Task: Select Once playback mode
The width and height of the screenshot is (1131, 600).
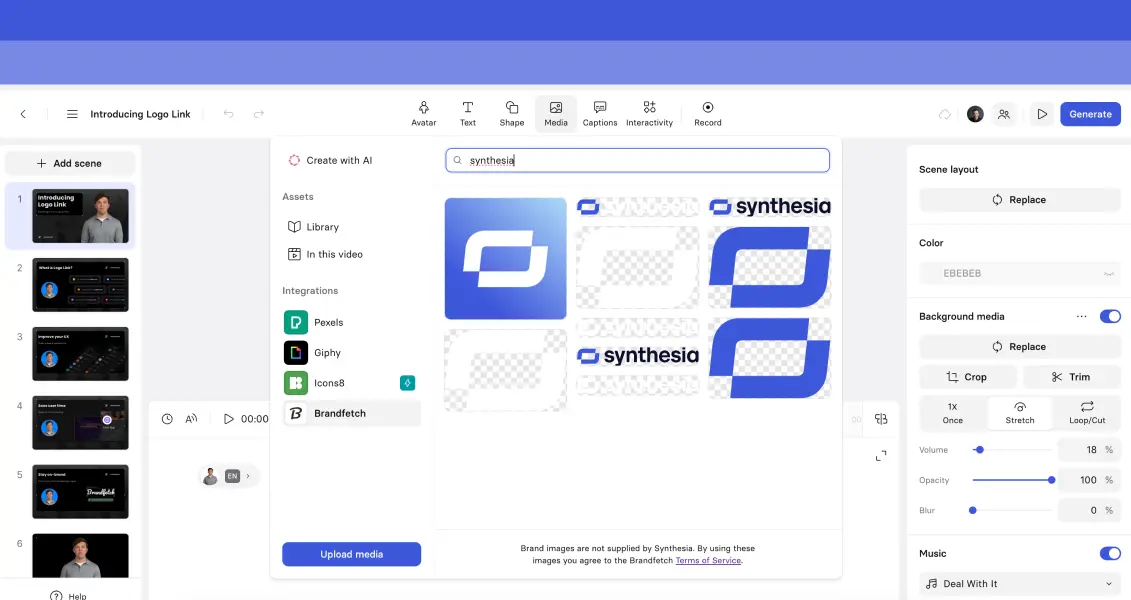Action: (x=952, y=413)
